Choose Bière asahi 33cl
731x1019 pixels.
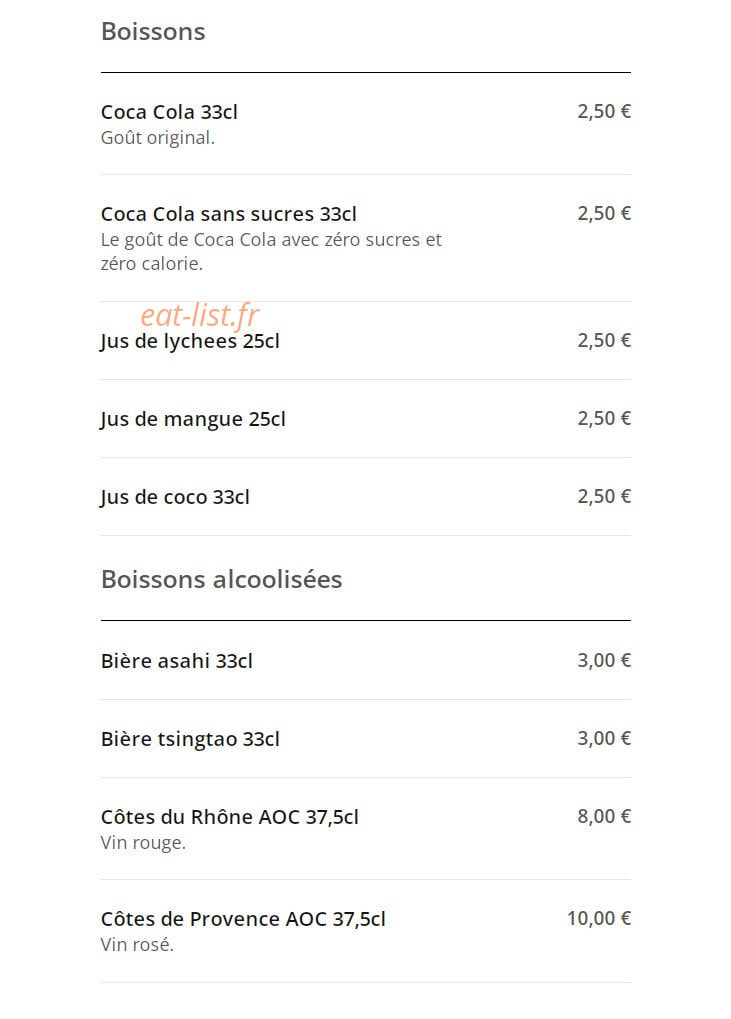point(365,660)
